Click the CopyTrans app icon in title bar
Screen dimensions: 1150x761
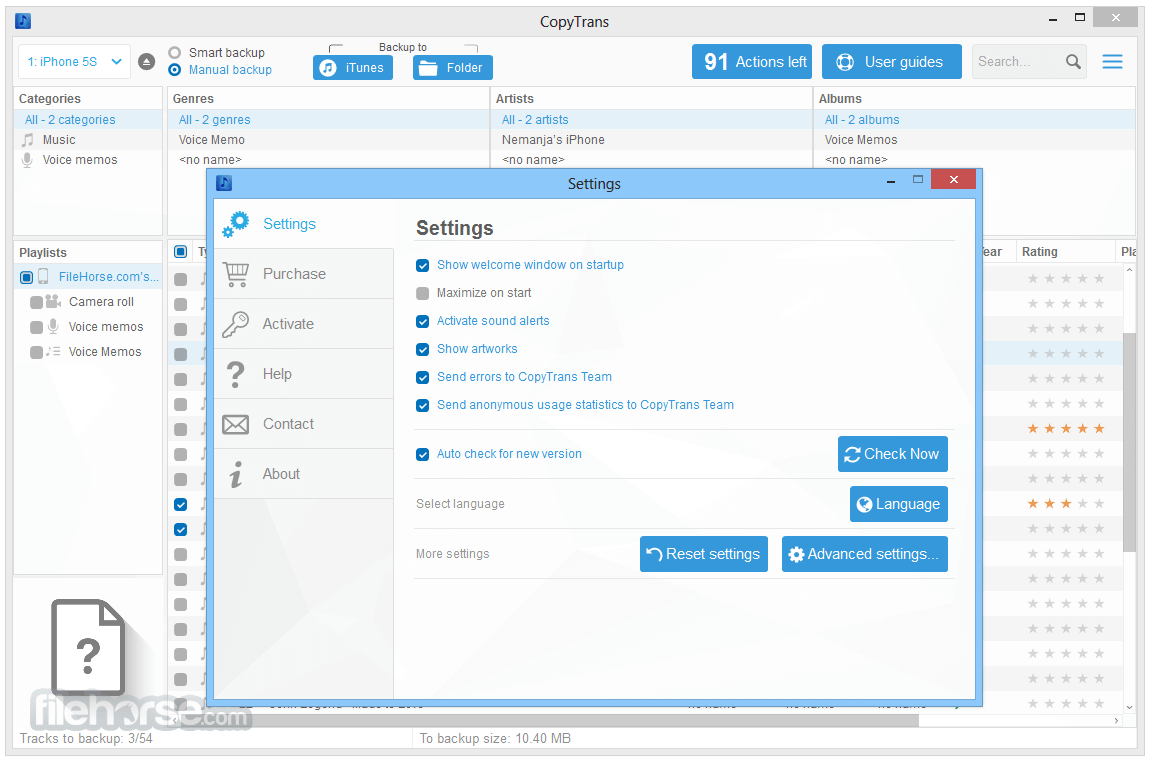click(23, 21)
